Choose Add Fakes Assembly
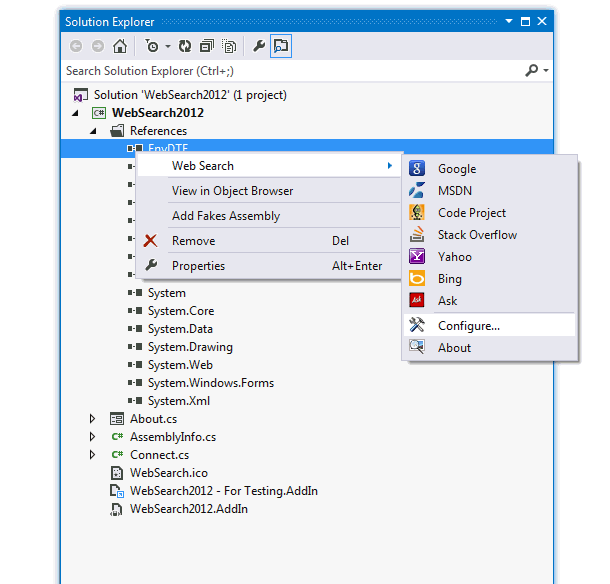 click(268, 216)
